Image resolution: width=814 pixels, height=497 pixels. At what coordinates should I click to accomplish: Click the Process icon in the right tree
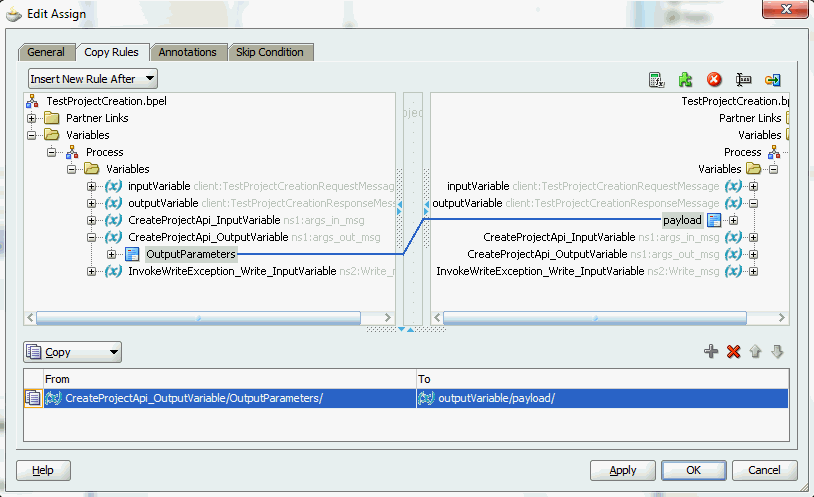tap(774, 152)
